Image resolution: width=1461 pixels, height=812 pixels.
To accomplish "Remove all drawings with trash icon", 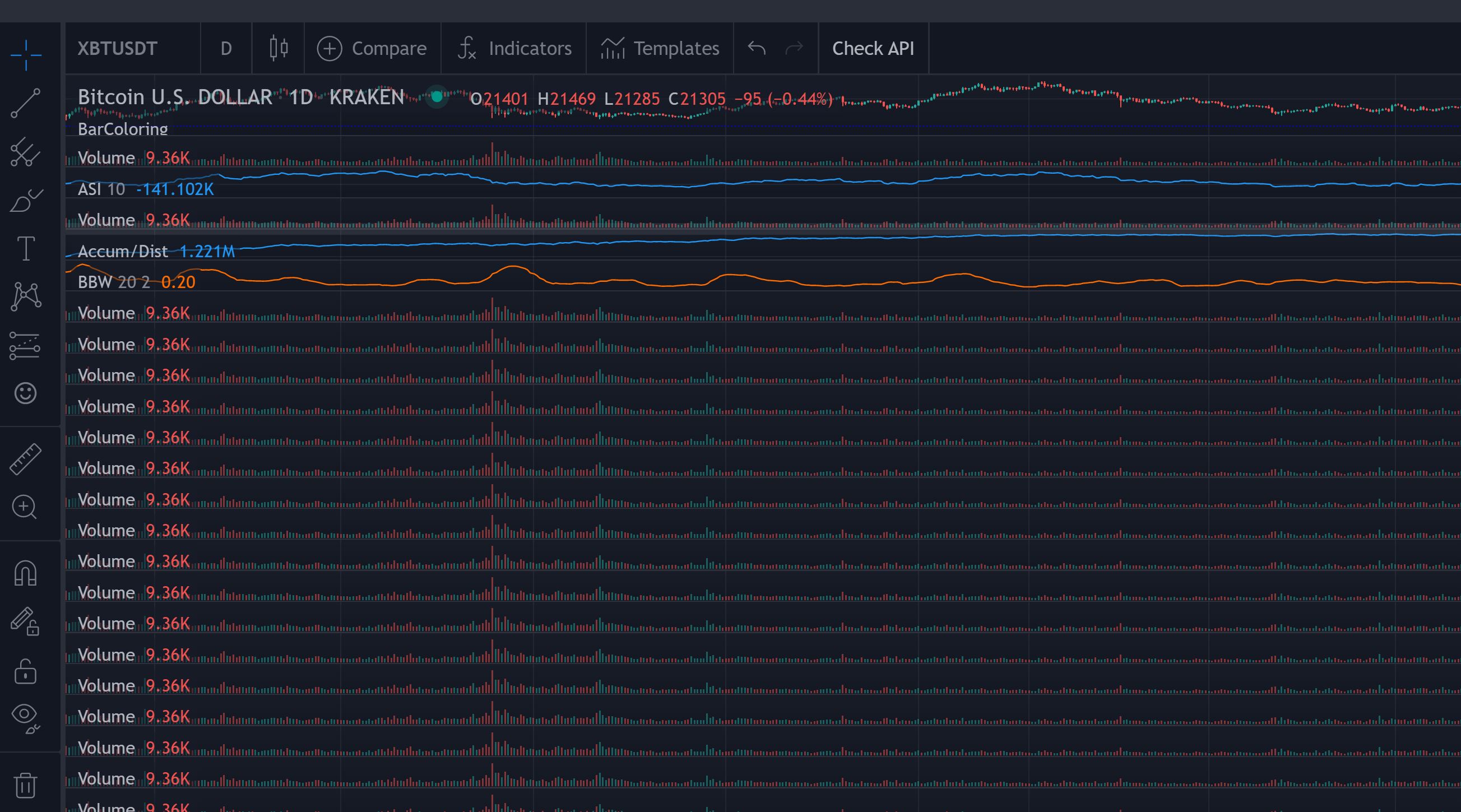I will 26,785.
